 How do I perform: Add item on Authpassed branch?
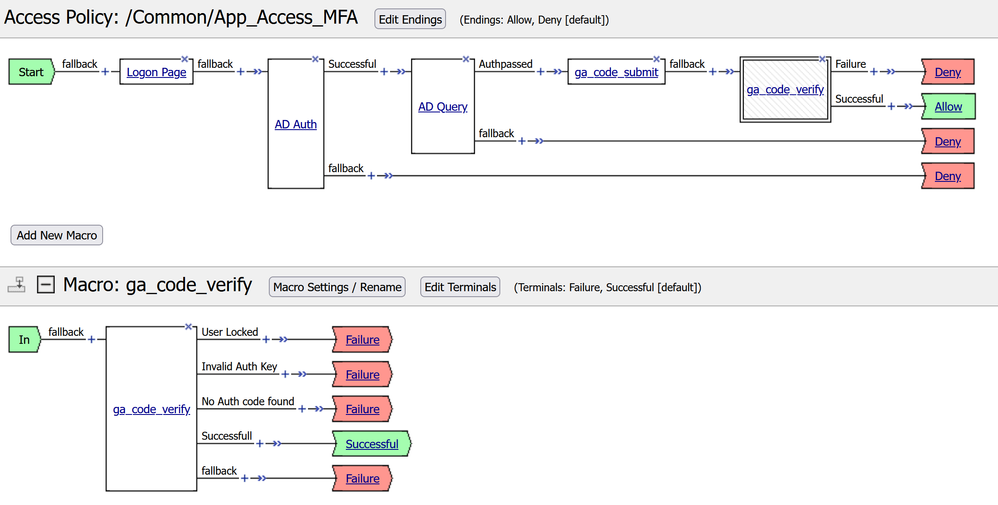[x=541, y=72]
